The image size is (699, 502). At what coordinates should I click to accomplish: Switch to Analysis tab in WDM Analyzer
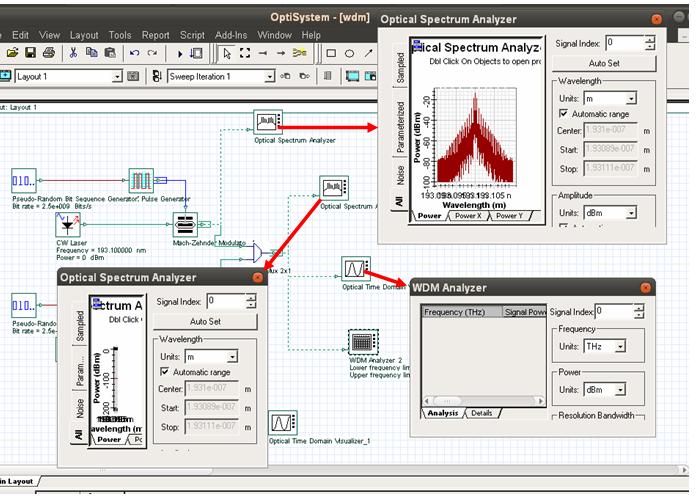[x=443, y=413]
